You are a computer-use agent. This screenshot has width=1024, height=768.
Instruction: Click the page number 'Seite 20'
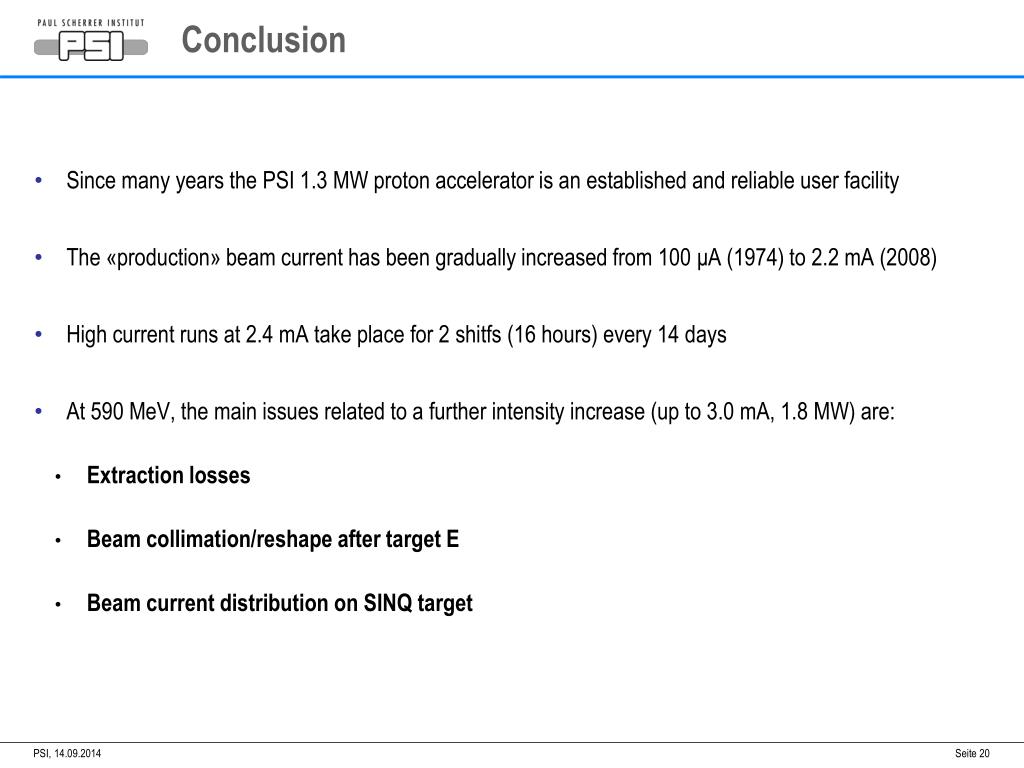[x=972, y=754]
